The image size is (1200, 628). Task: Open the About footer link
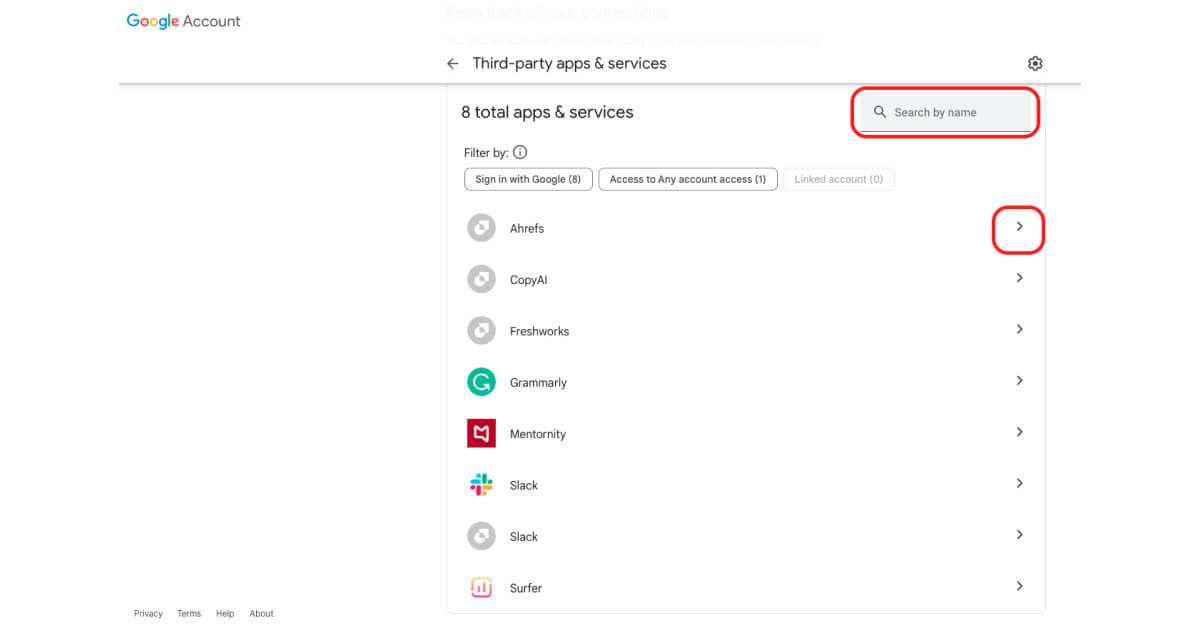tap(262, 614)
